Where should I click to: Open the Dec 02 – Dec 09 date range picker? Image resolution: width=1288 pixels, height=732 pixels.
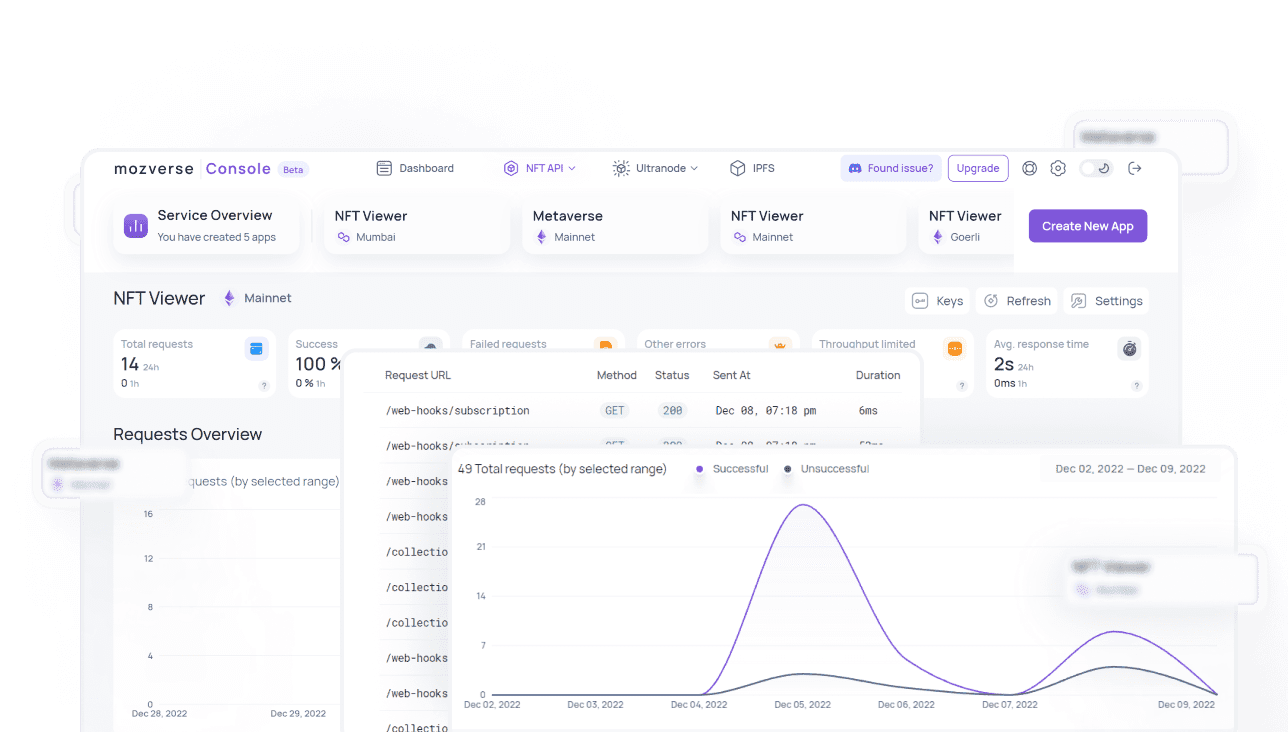pyautogui.click(x=1130, y=469)
